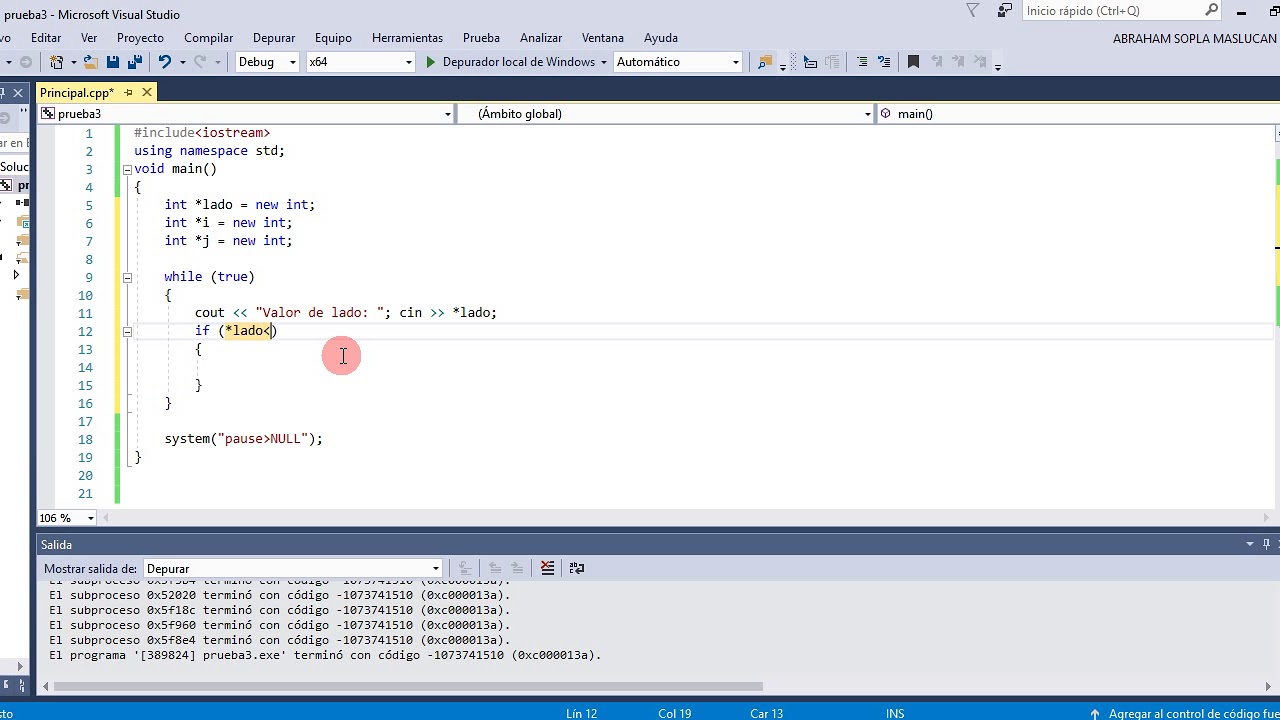1280x720 pixels.
Task: Open the debugger target dropdown arrow
Action: [604, 62]
